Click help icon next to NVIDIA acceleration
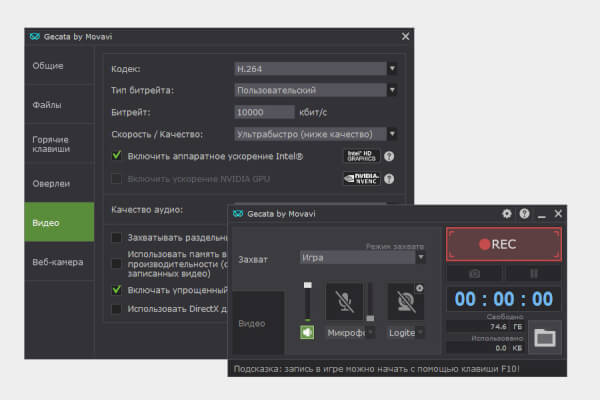 tap(389, 179)
